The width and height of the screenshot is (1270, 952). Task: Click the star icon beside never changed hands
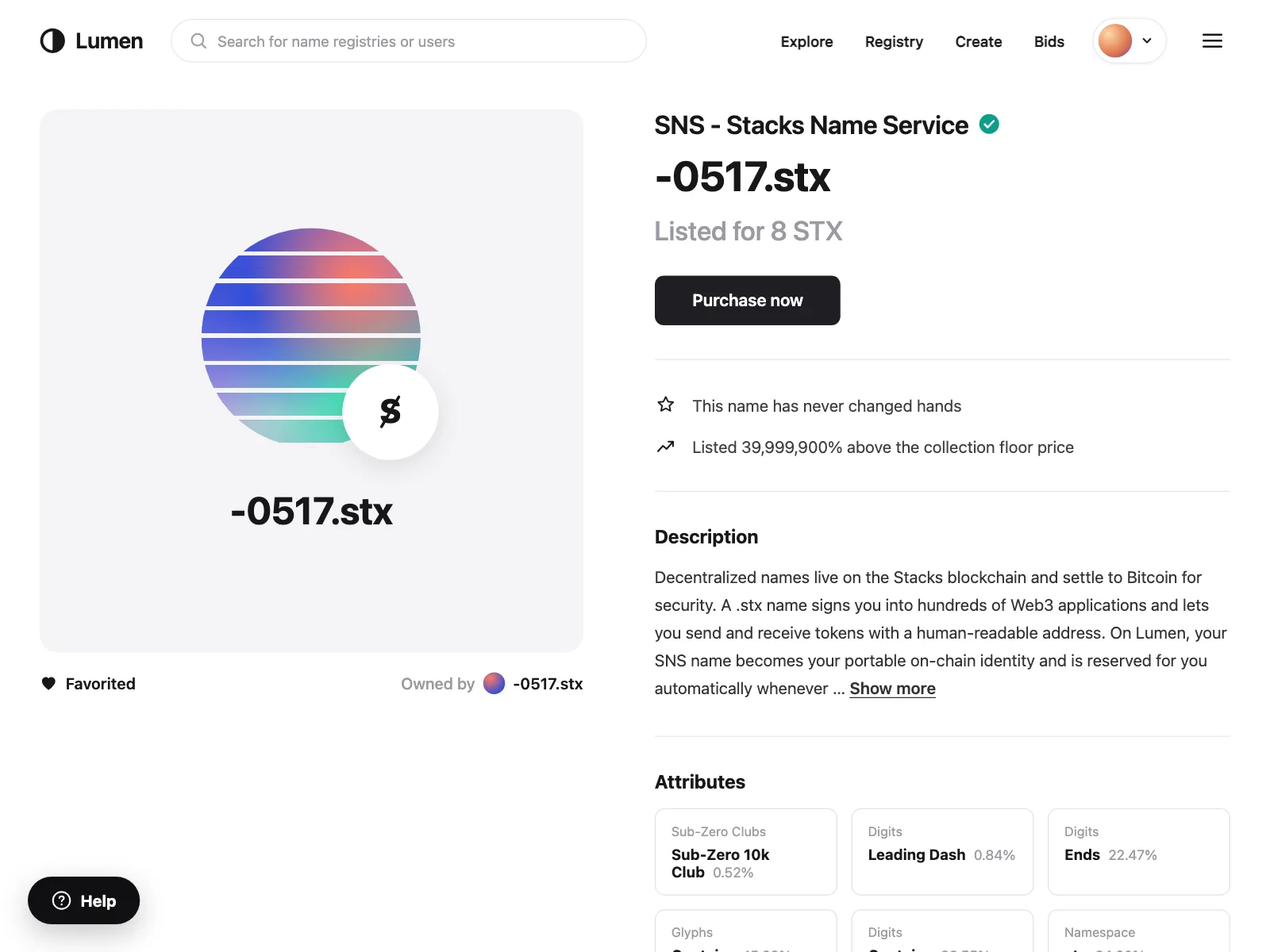click(666, 405)
